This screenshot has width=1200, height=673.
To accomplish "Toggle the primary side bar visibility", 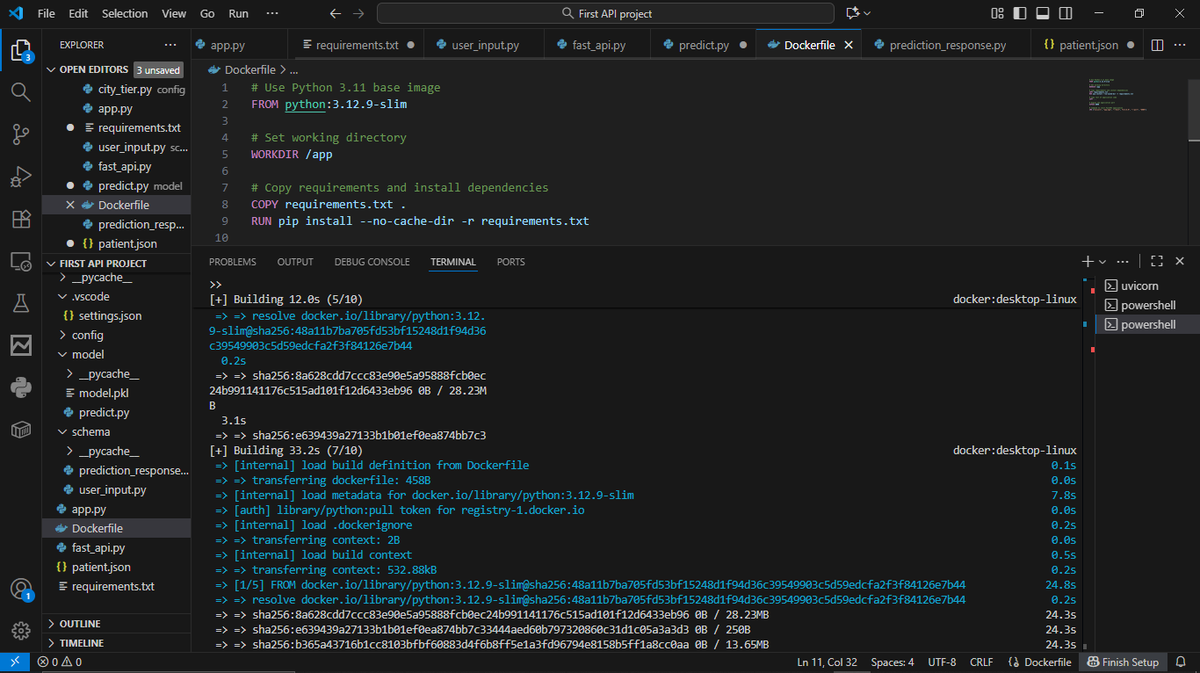I will 1020,14.
